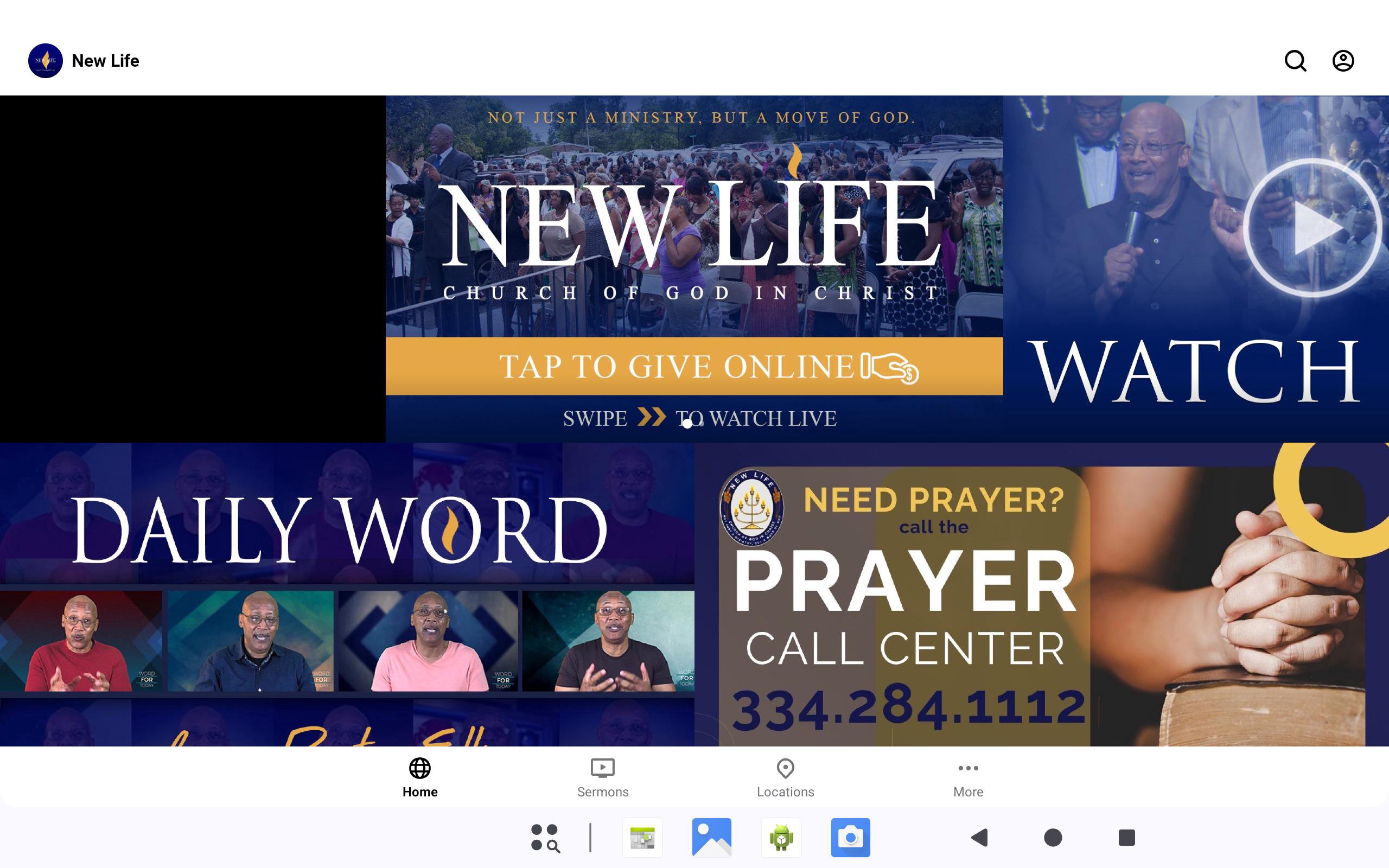Image resolution: width=1389 pixels, height=868 pixels.
Task: Click the New Life church logo
Action: (46, 61)
